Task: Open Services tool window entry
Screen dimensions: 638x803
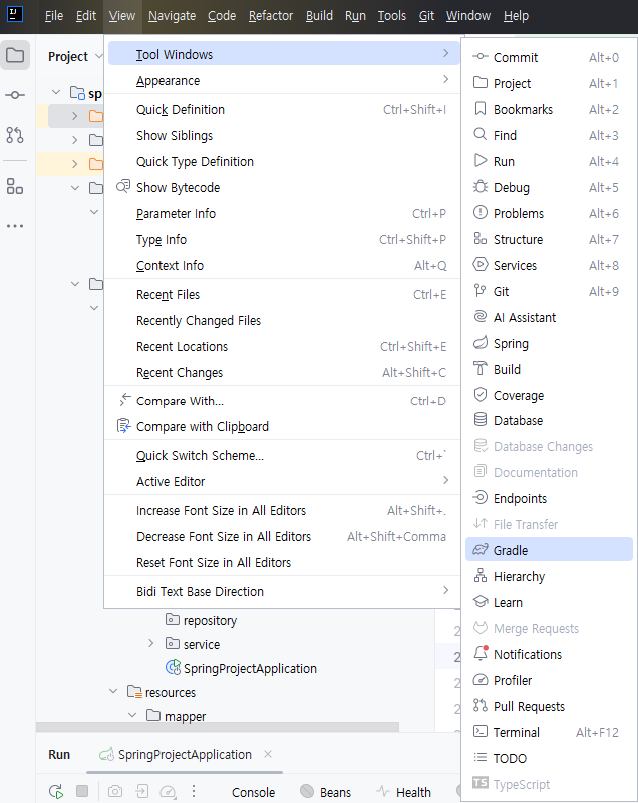Action: [x=549, y=265]
